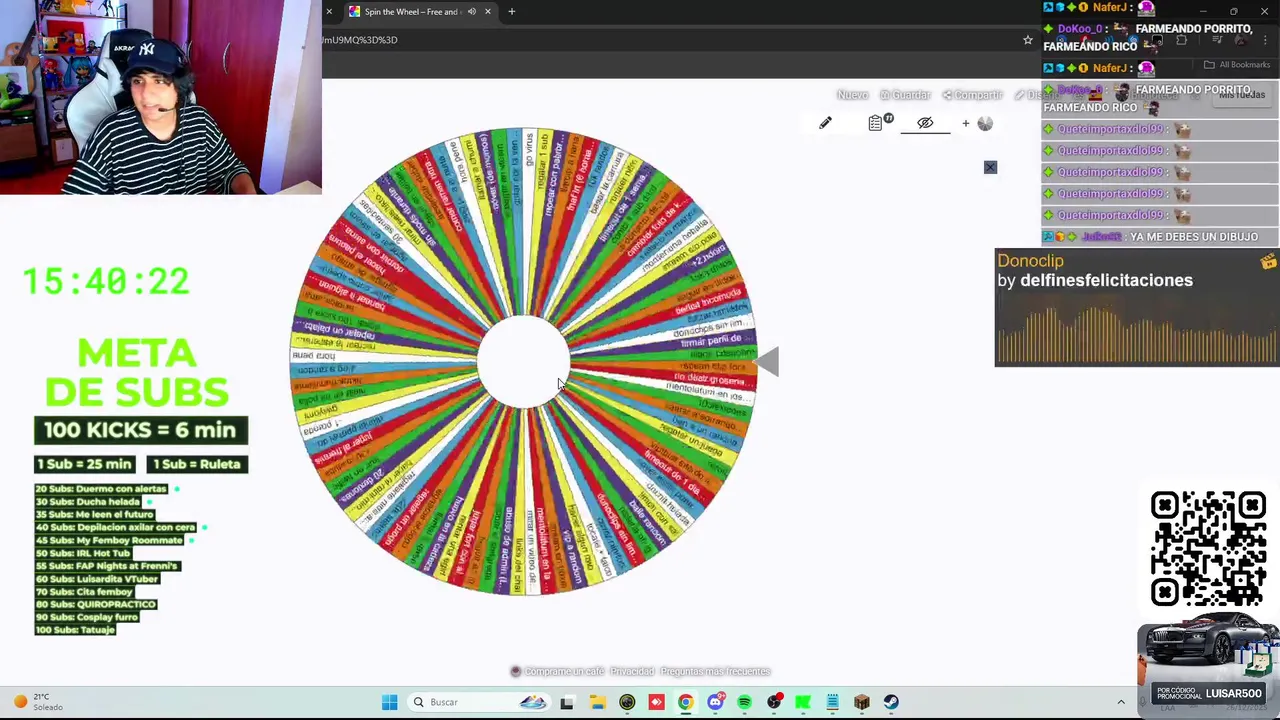This screenshot has width=1280, height=720.
Task: Select the hide-panel crossed eye tab
Action: tap(925, 123)
